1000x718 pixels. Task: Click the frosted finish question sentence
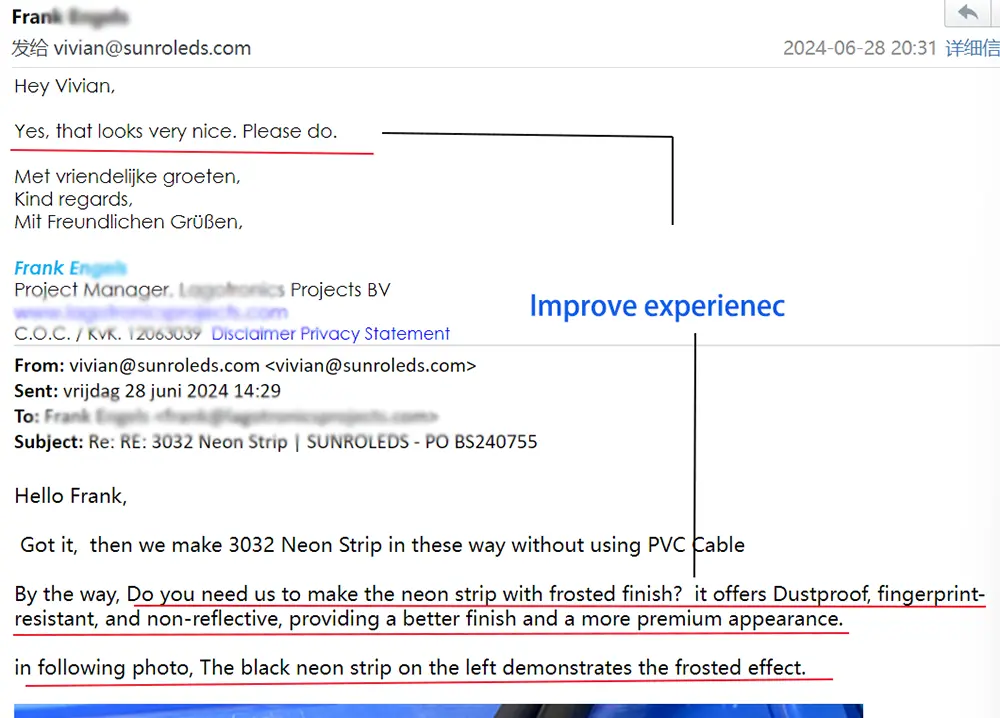[x=404, y=594]
